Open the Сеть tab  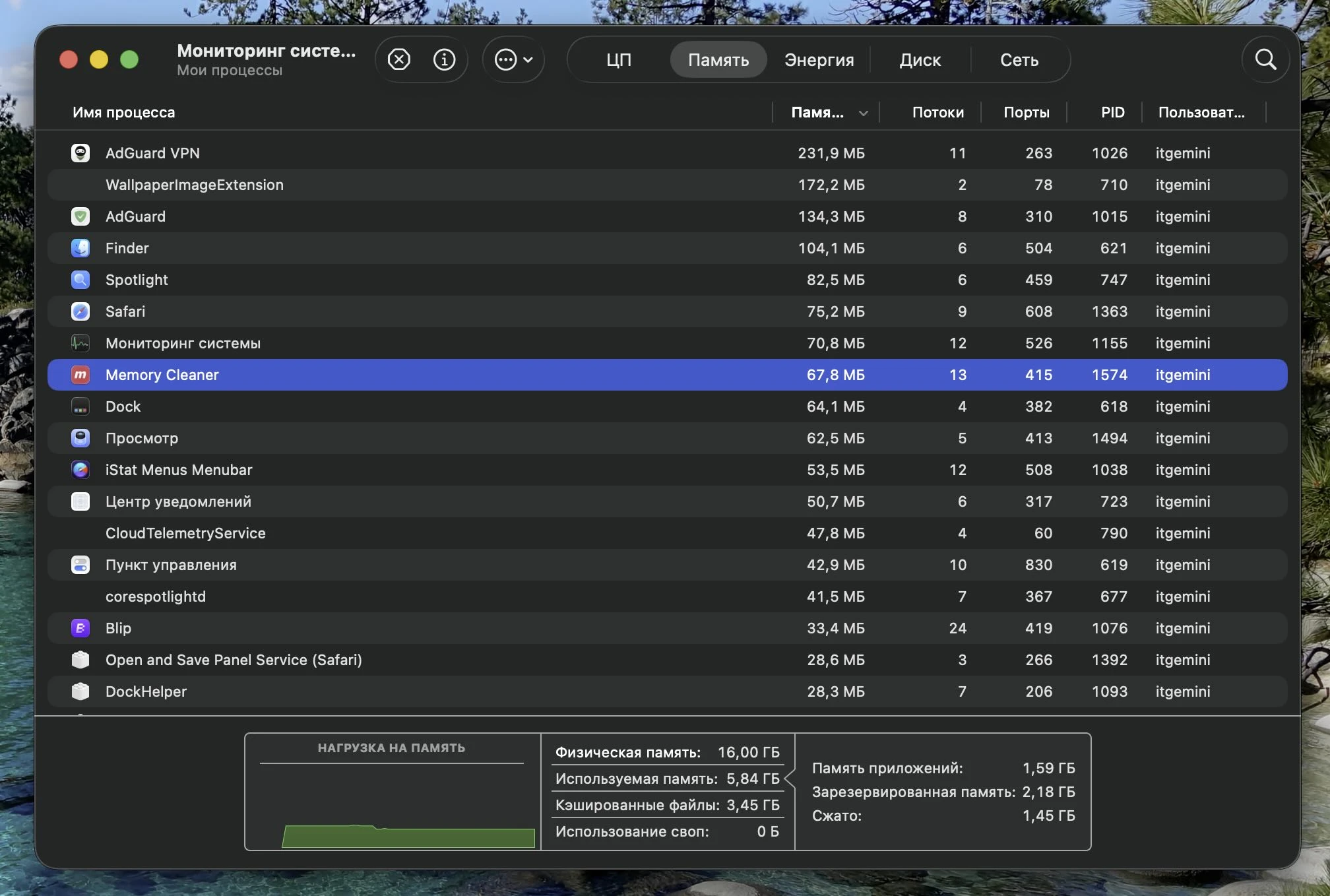(1019, 60)
